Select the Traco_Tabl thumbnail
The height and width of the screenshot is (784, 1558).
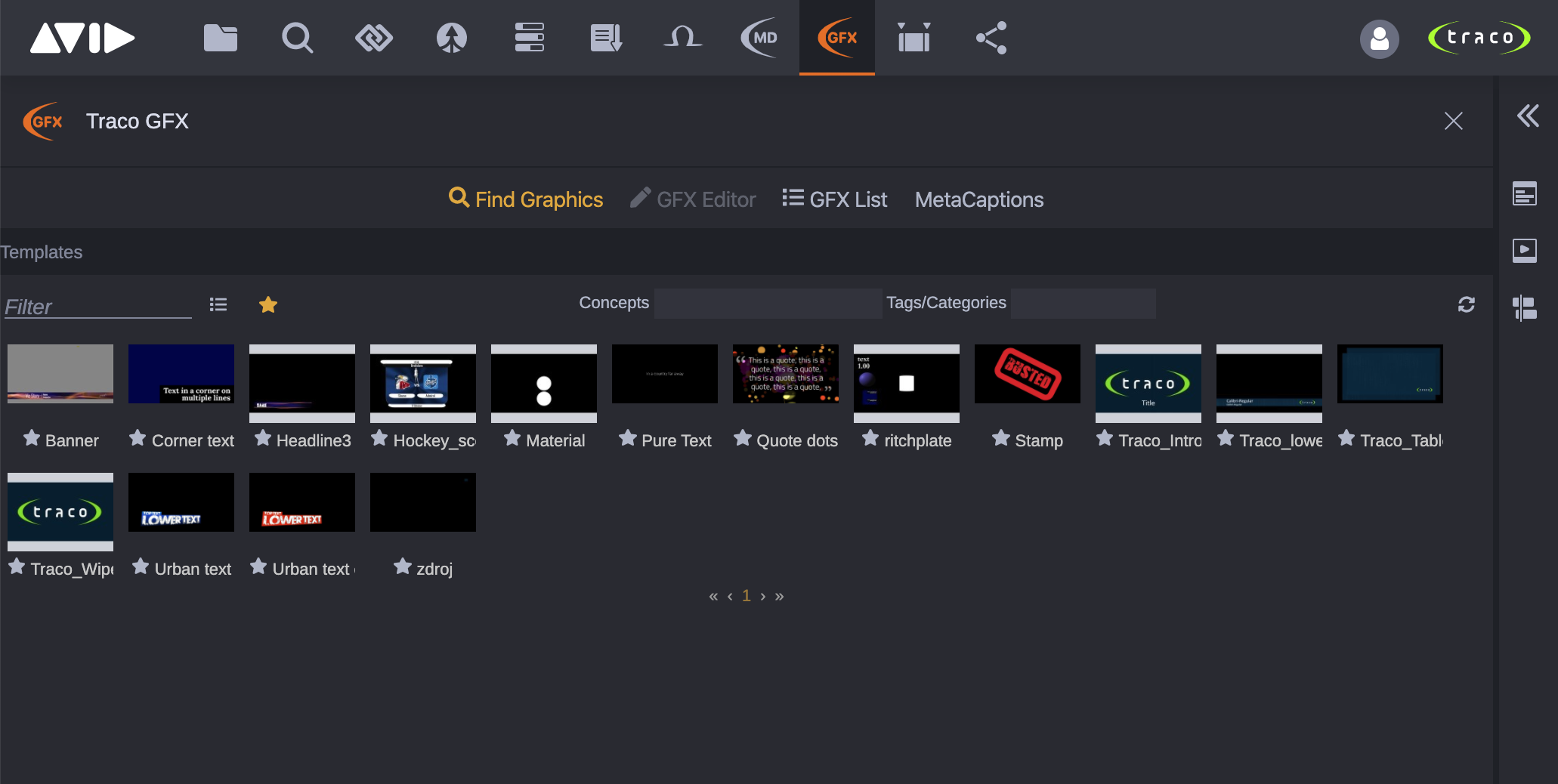(x=1390, y=374)
